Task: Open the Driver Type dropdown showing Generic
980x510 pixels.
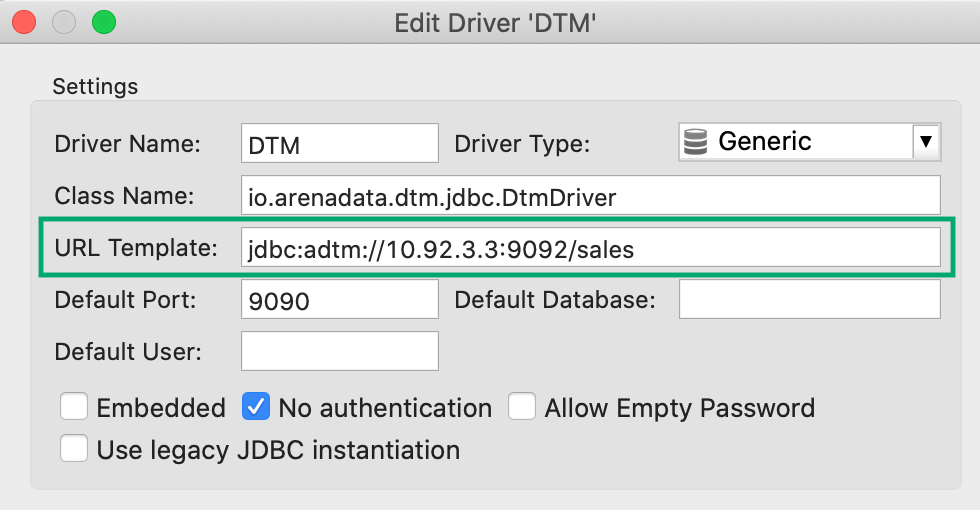Action: pyautogui.click(x=795, y=142)
